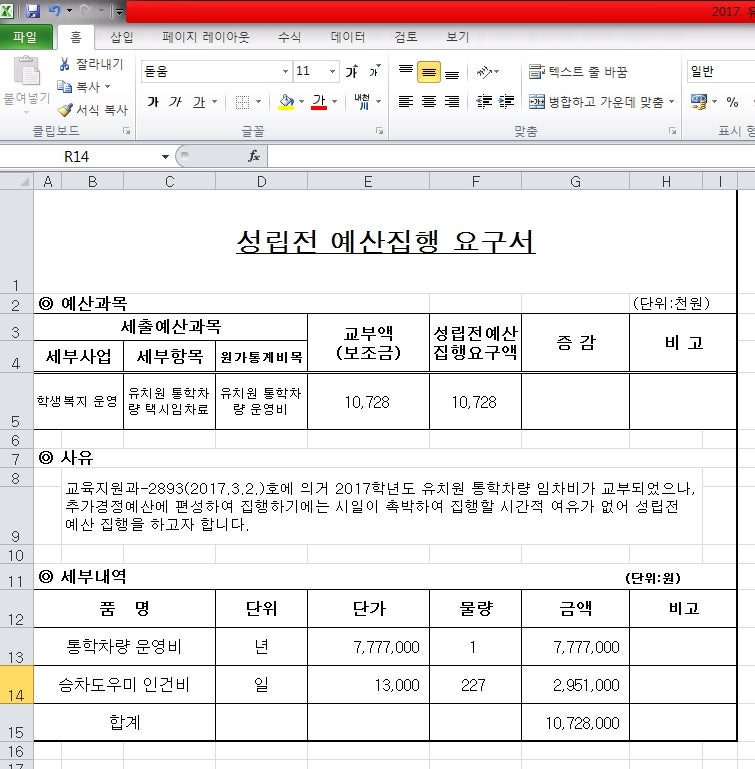Screen dimensions: 755x769
Task: Increase font size with the large 가 icon
Action: tap(352, 72)
